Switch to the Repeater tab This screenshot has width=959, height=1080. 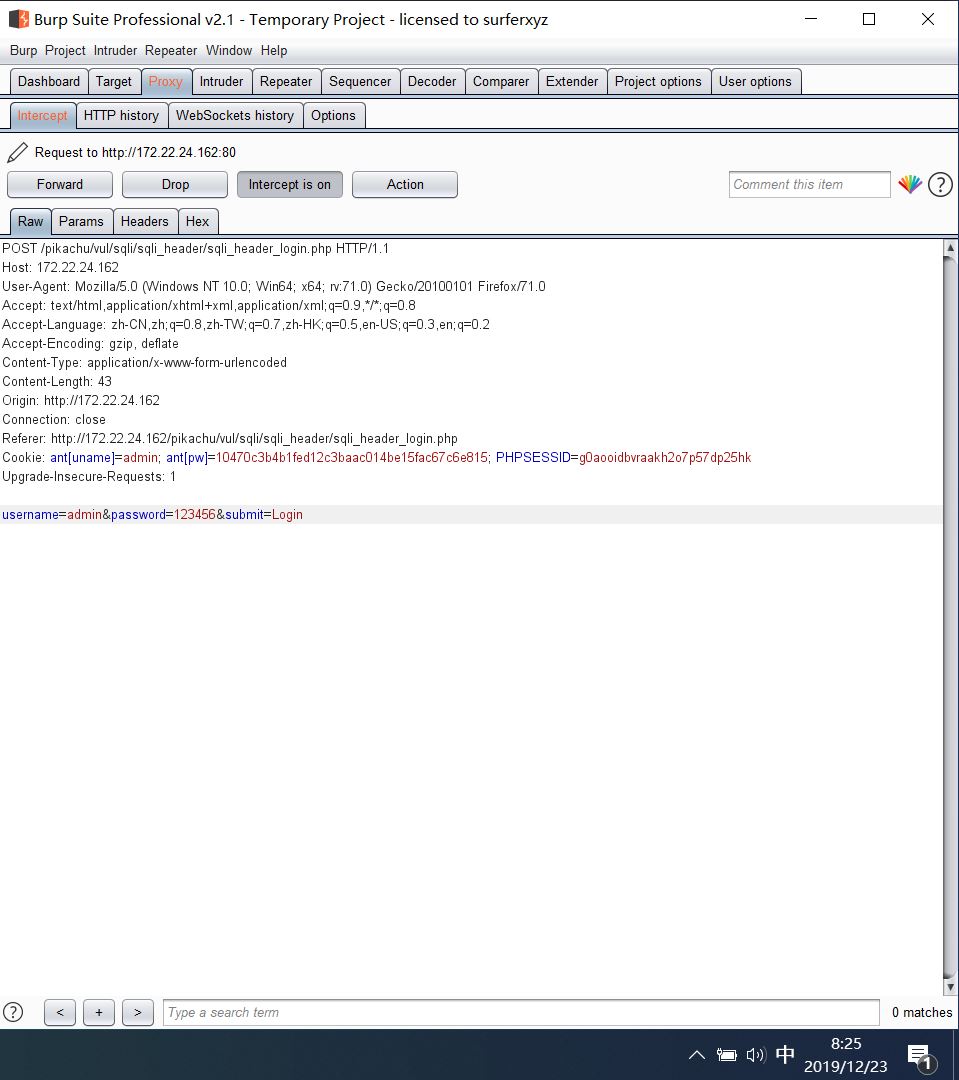(x=286, y=81)
